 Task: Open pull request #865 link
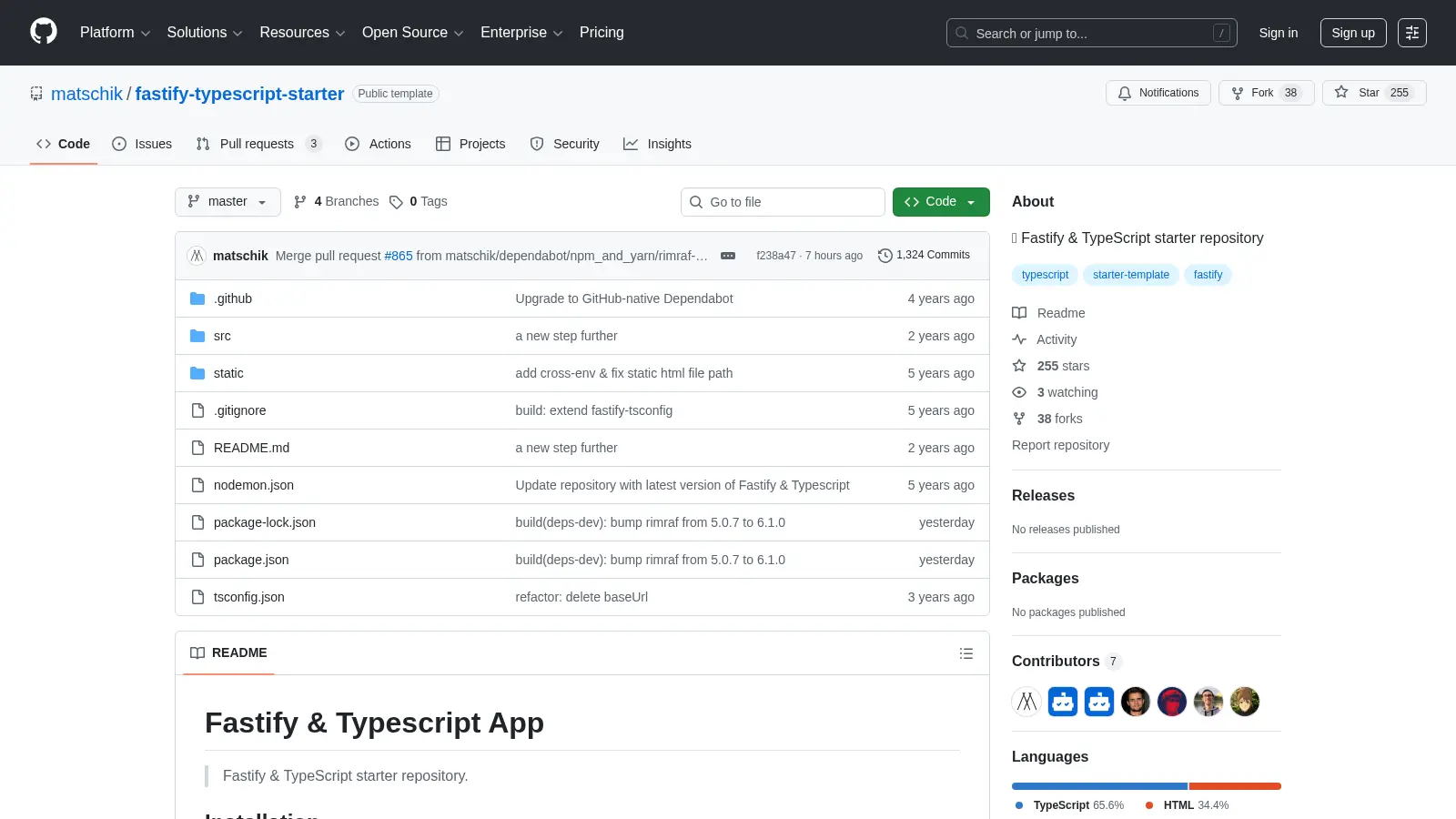pyautogui.click(x=399, y=256)
